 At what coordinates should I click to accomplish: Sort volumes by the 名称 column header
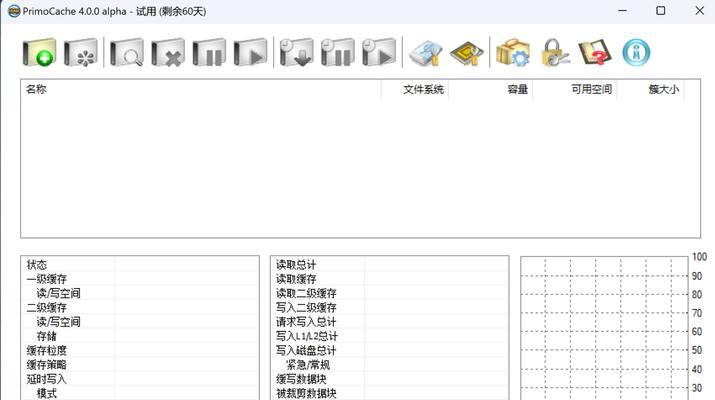[x=201, y=89]
